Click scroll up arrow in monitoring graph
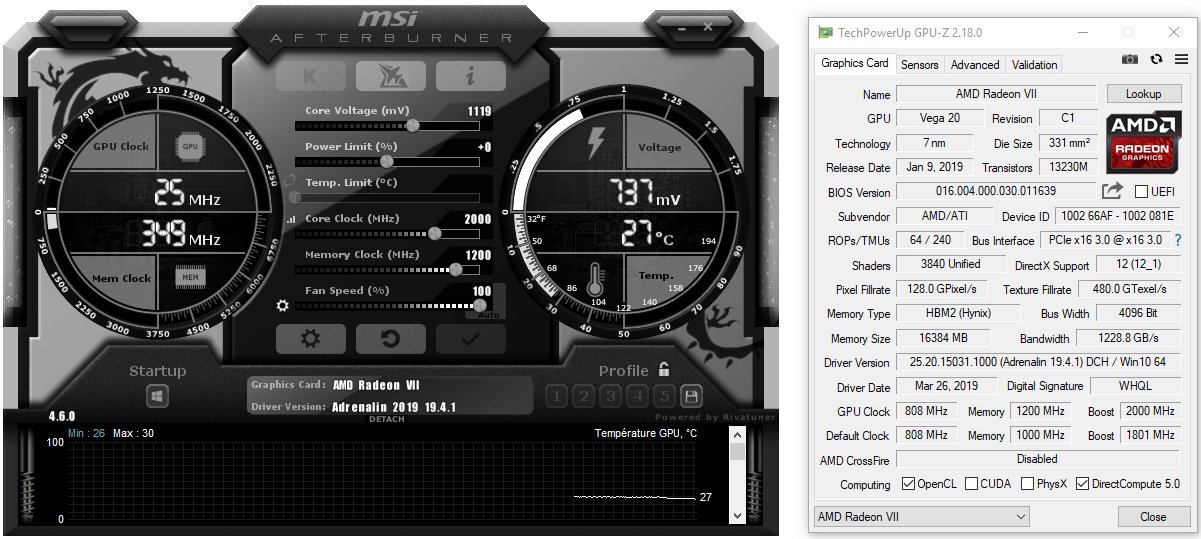1201x539 pixels. (x=738, y=436)
